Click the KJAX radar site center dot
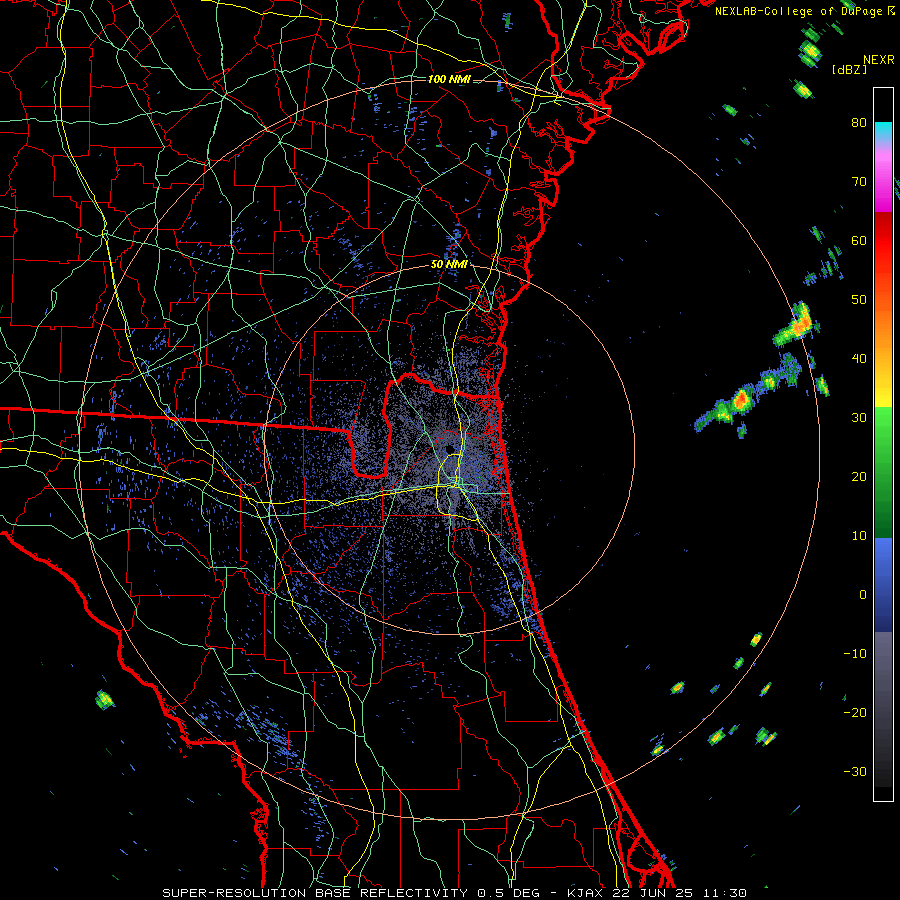This screenshot has width=900, height=900. tap(449, 448)
